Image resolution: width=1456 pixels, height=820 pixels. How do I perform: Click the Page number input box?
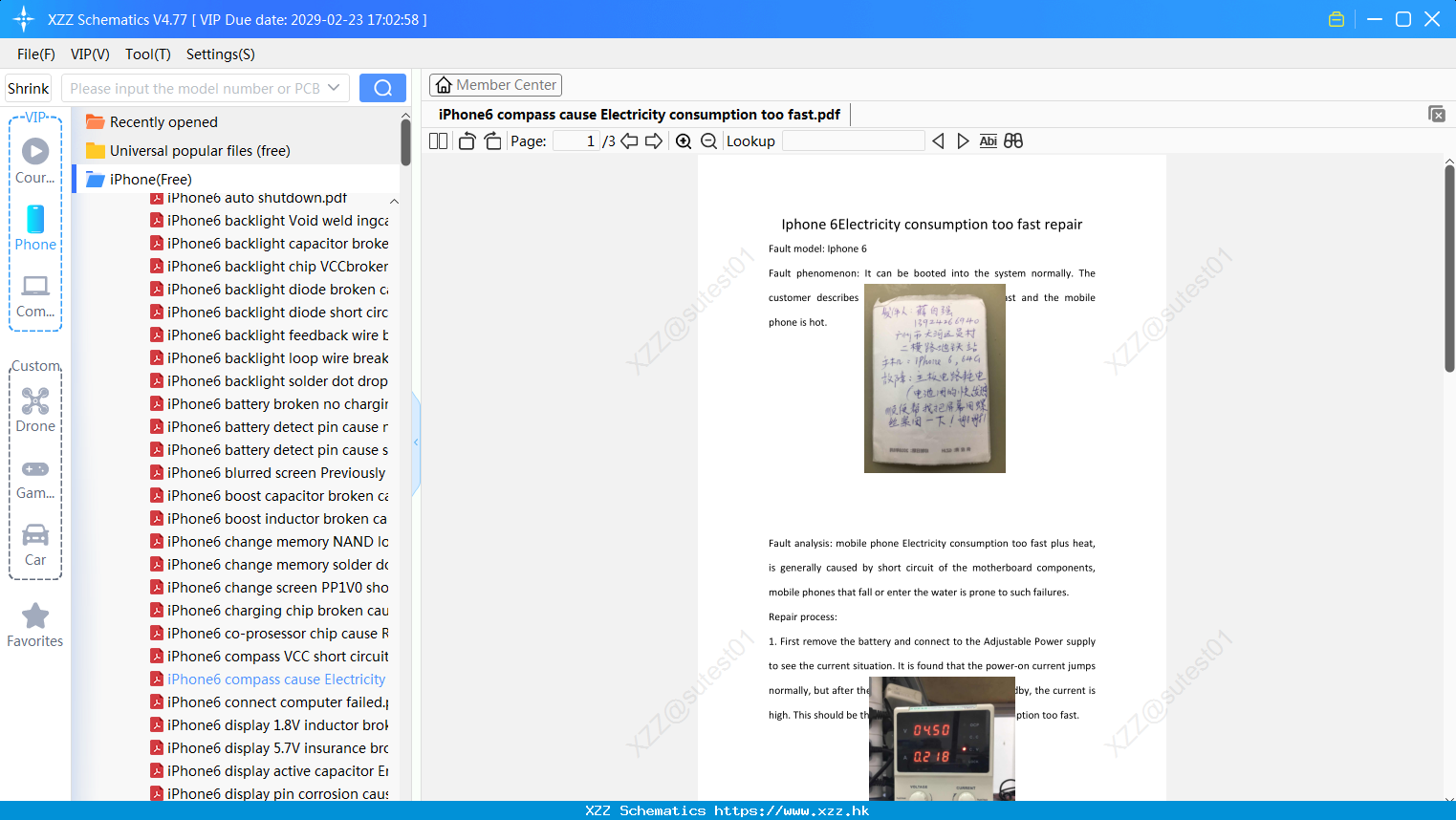(576, 141)
